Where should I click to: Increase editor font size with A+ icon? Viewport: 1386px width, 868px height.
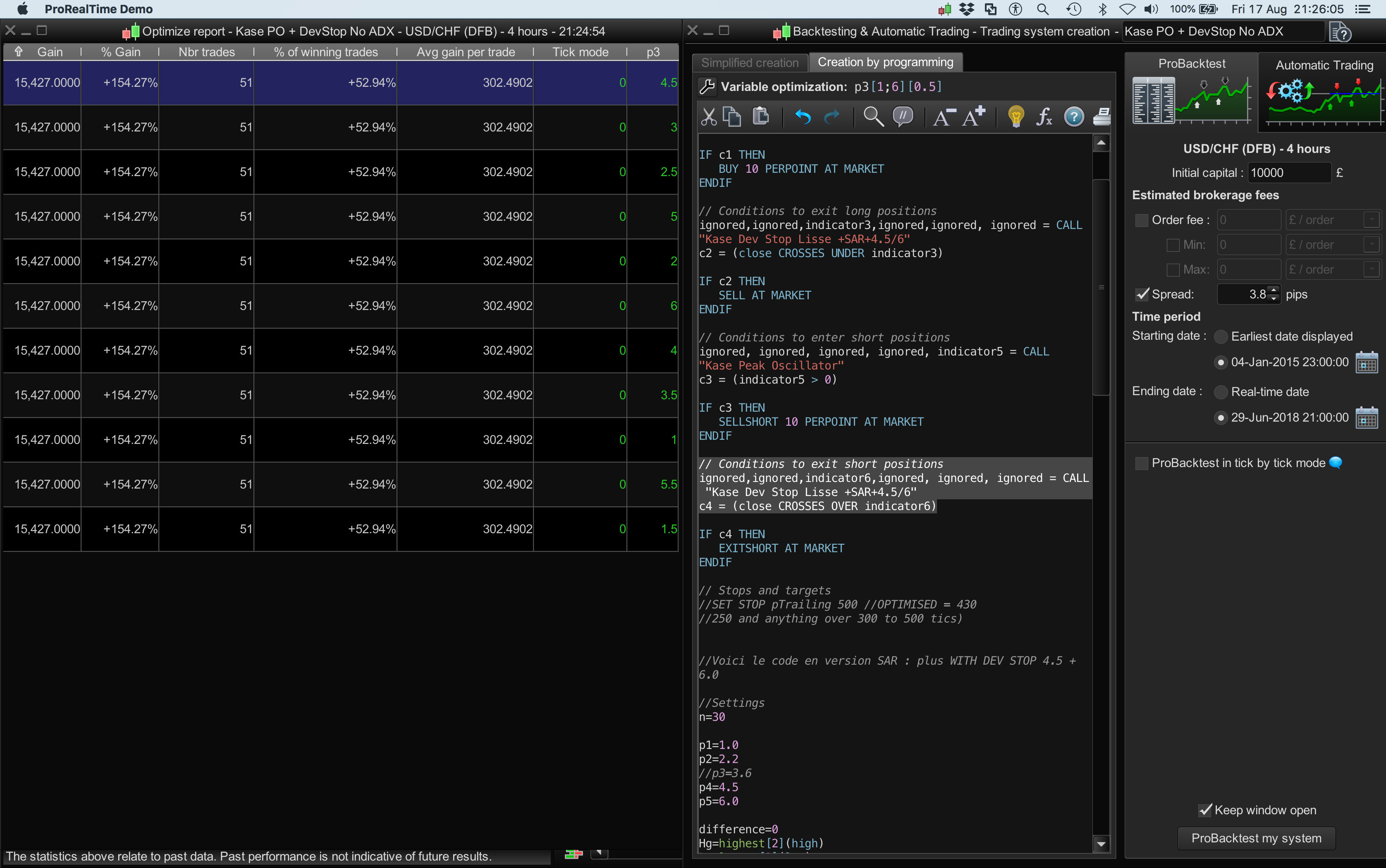(x=974, y=117)
